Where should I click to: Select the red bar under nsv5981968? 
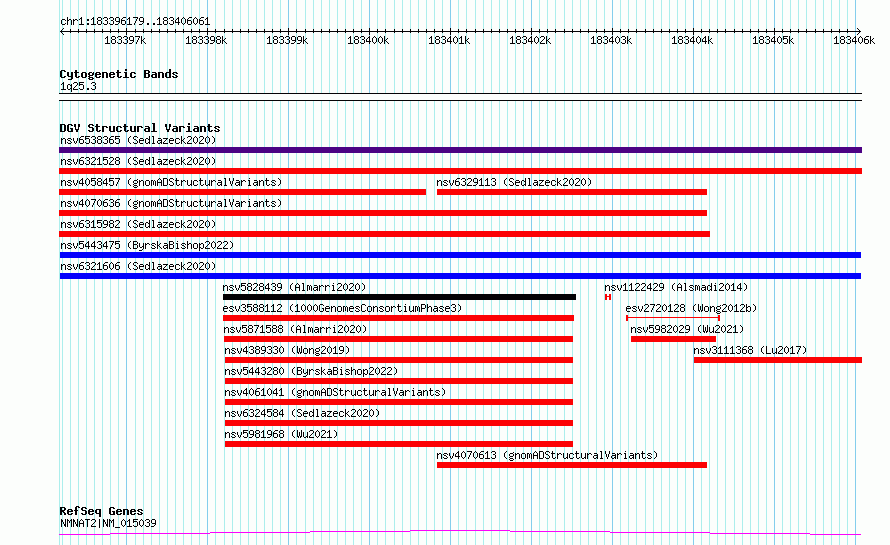tap(399, 444)
